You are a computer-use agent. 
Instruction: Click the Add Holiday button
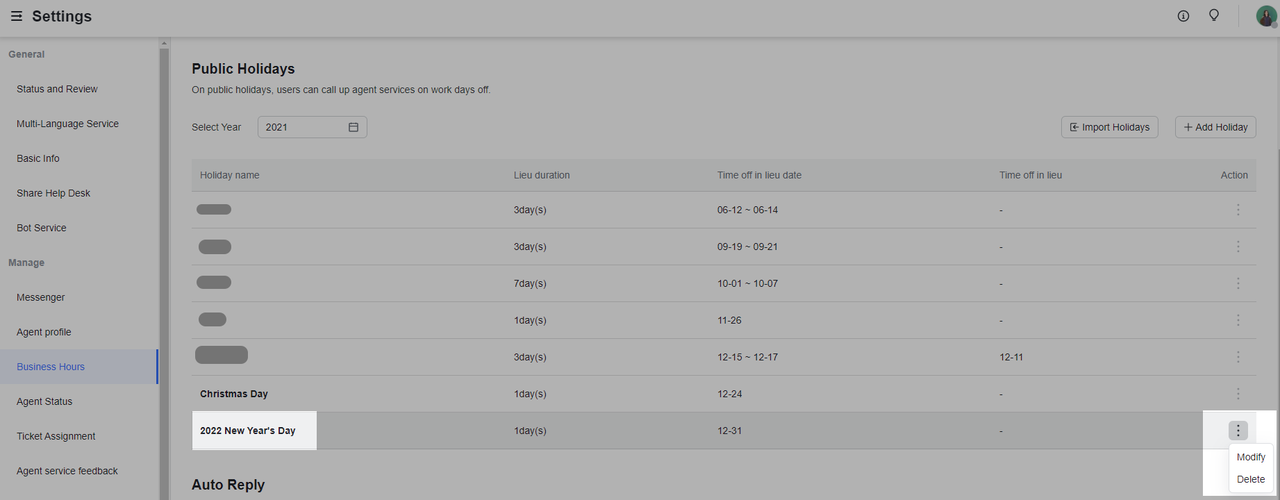click(x=1215, y=127)
